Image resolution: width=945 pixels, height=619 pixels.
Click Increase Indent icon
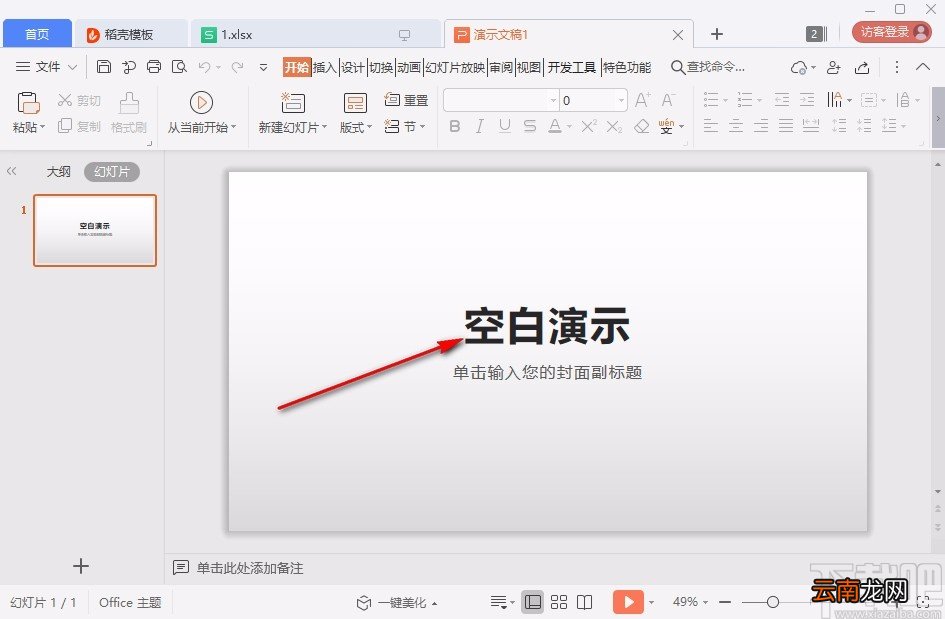pyautogui.click(x=807, y=99)
